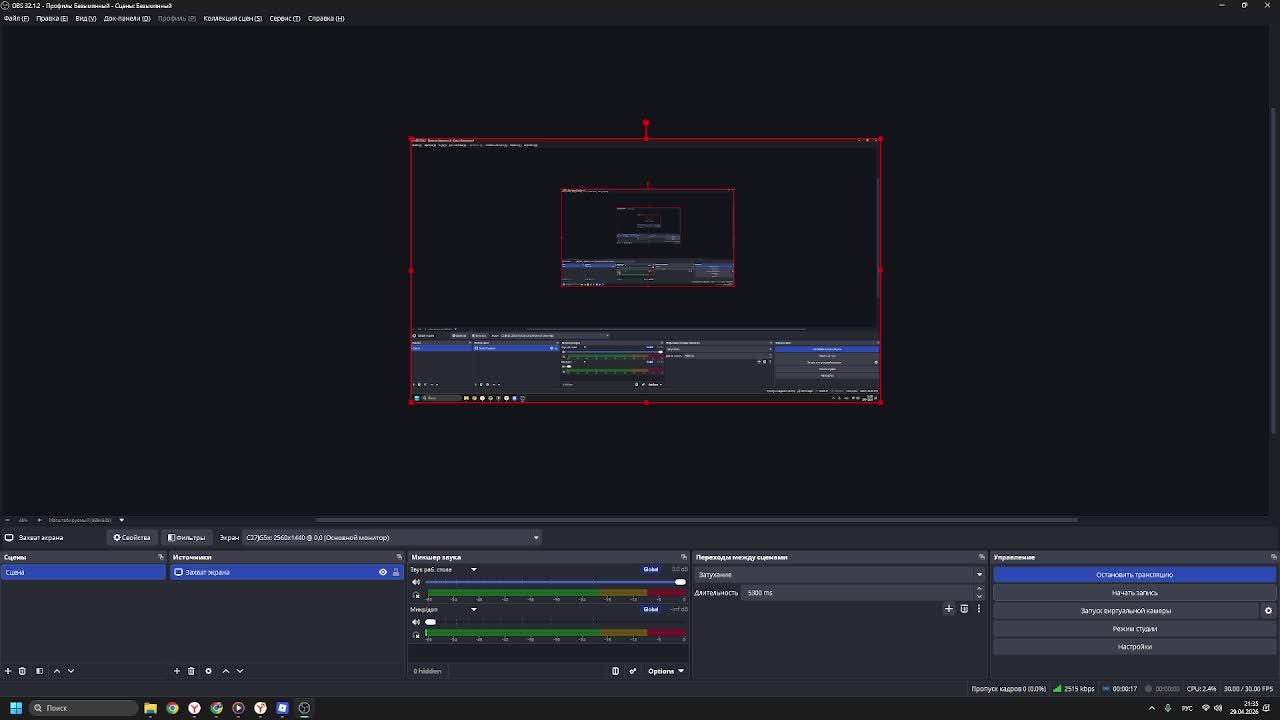Open the OBS Studio icon in the taskbar
Screen dimensions: 1280x720
(x=304, y=708)
